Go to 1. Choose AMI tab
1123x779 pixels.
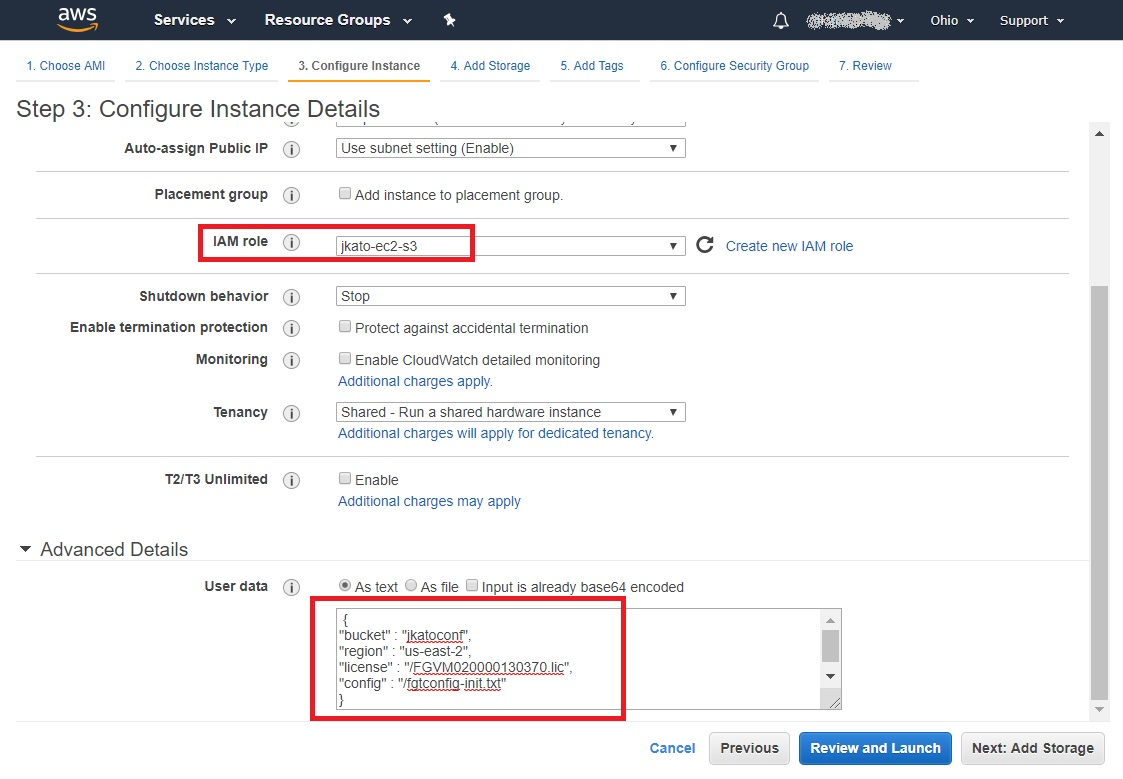(x=66, y=66)
